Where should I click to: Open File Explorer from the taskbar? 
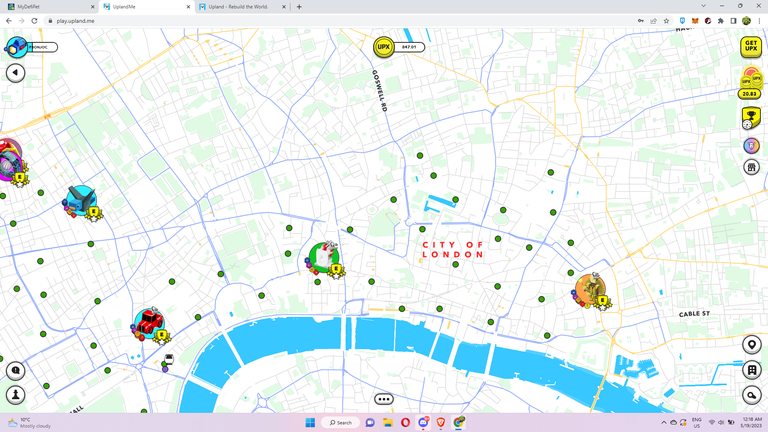[388, 422]
